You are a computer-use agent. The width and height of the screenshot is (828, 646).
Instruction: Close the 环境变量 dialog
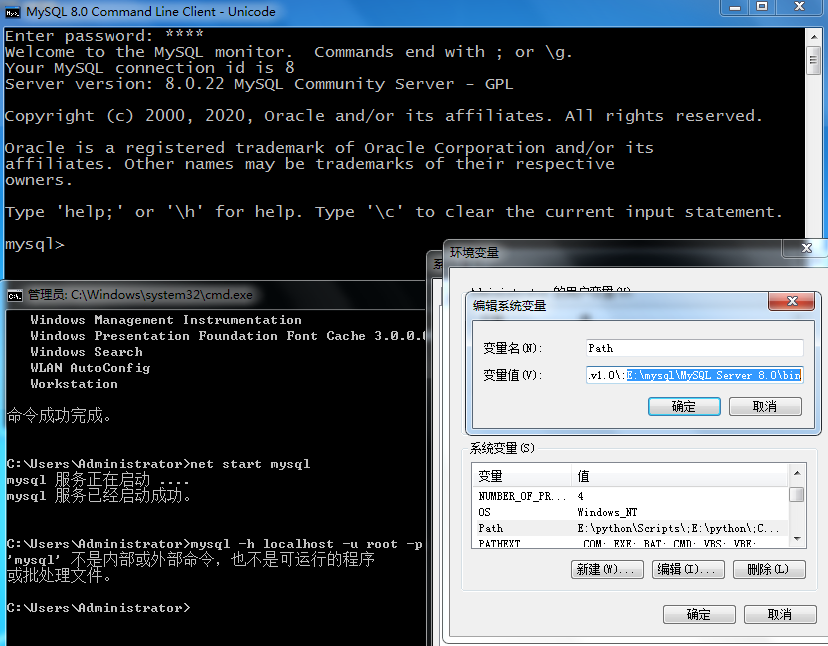click(806, 248)
